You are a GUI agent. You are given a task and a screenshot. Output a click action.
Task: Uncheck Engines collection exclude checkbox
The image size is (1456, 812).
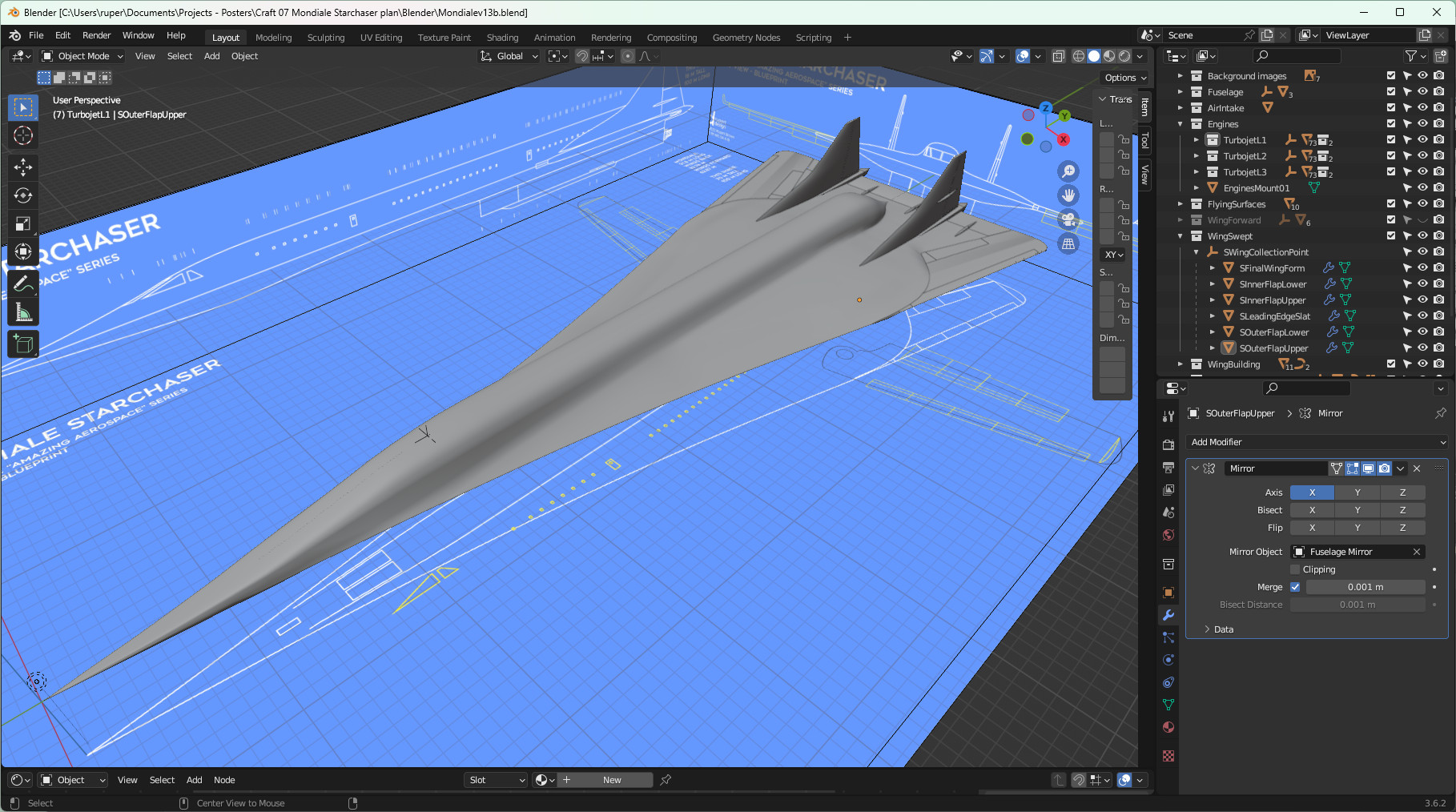1391,123
